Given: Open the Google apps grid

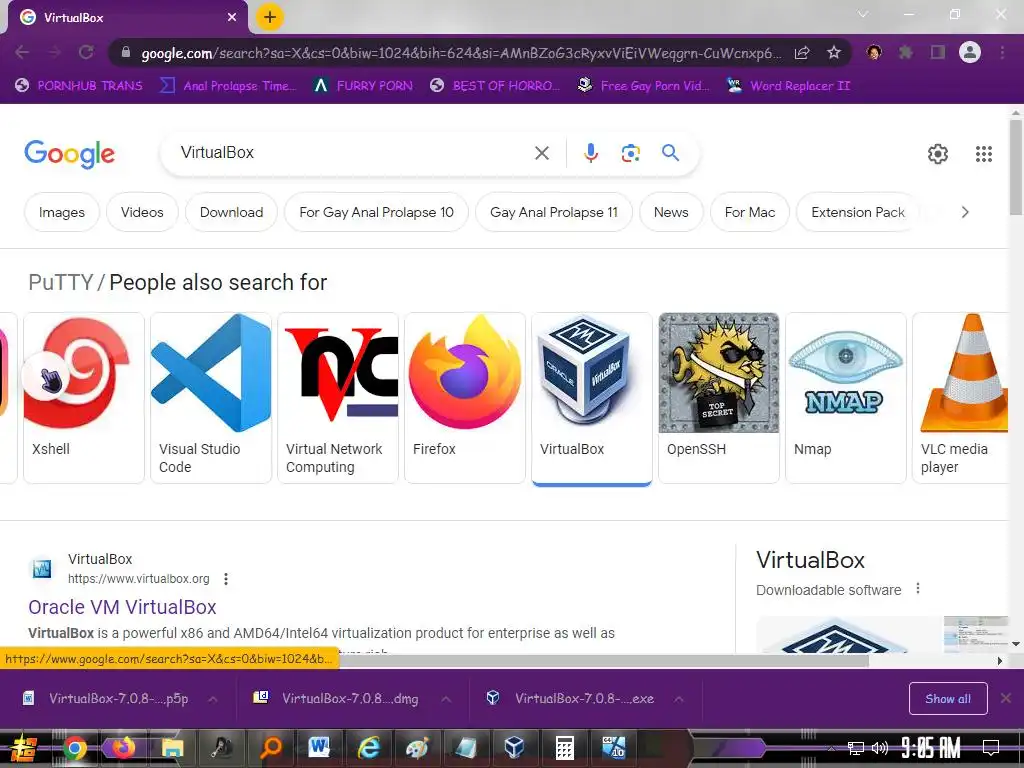Looking at the screenshot, I should 984,154.
